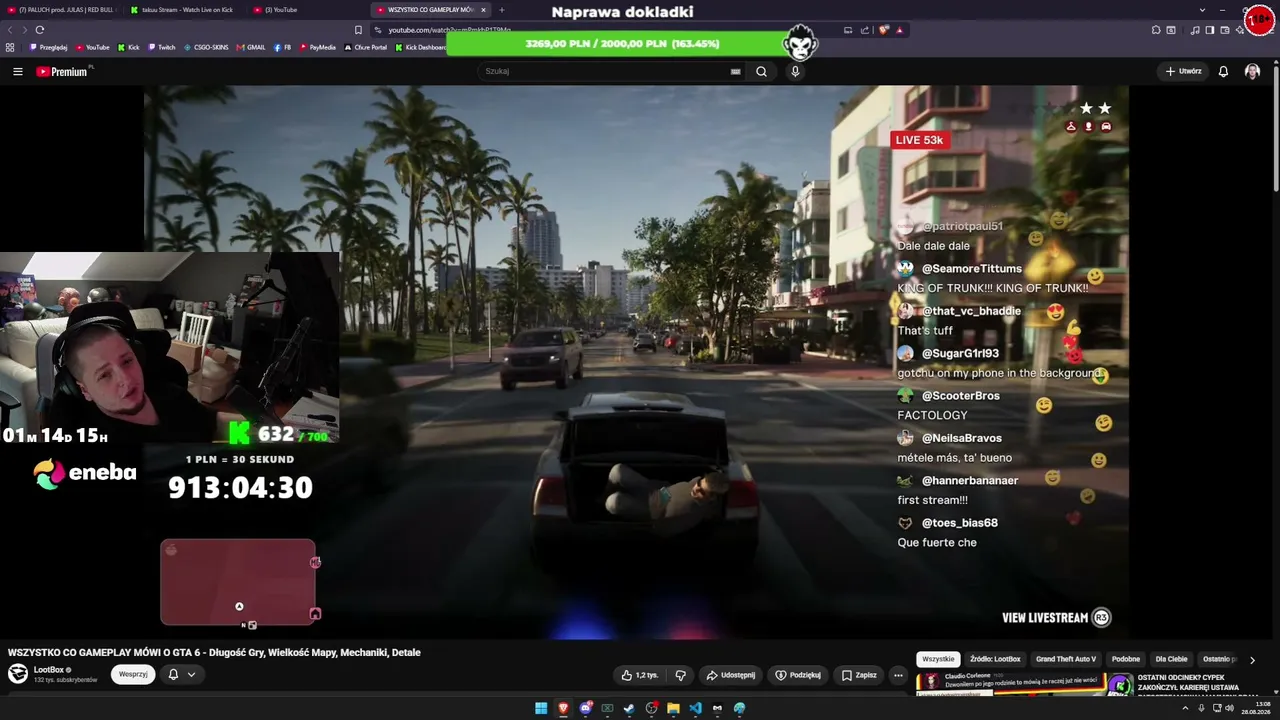This screenshot has height=720, width=1280.
Task: Open the LootBox channel avatar
Action: tap(18, 674)
